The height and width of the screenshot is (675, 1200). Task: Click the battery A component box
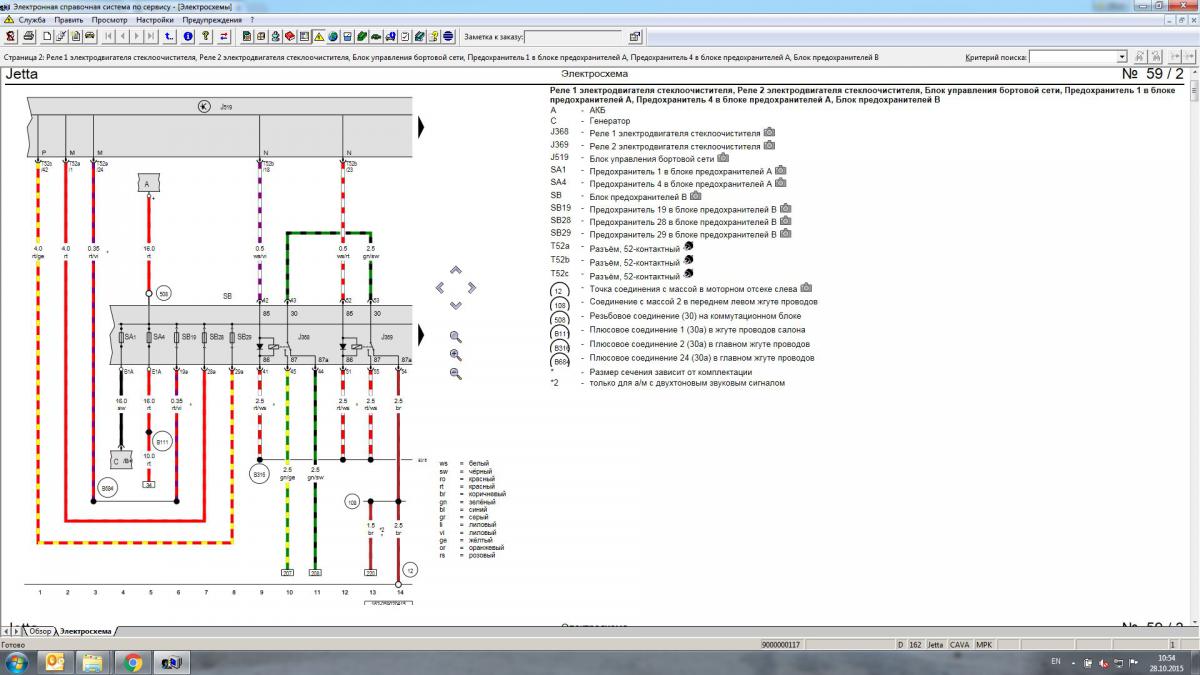click(149, 184)
